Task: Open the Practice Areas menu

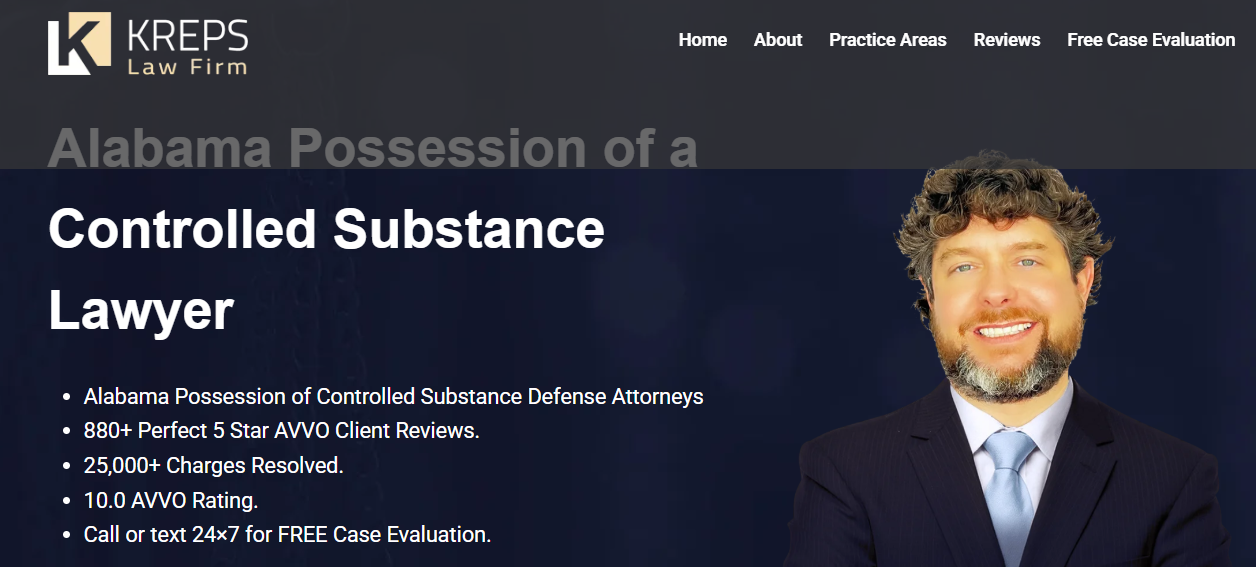Action: point(887,40)
